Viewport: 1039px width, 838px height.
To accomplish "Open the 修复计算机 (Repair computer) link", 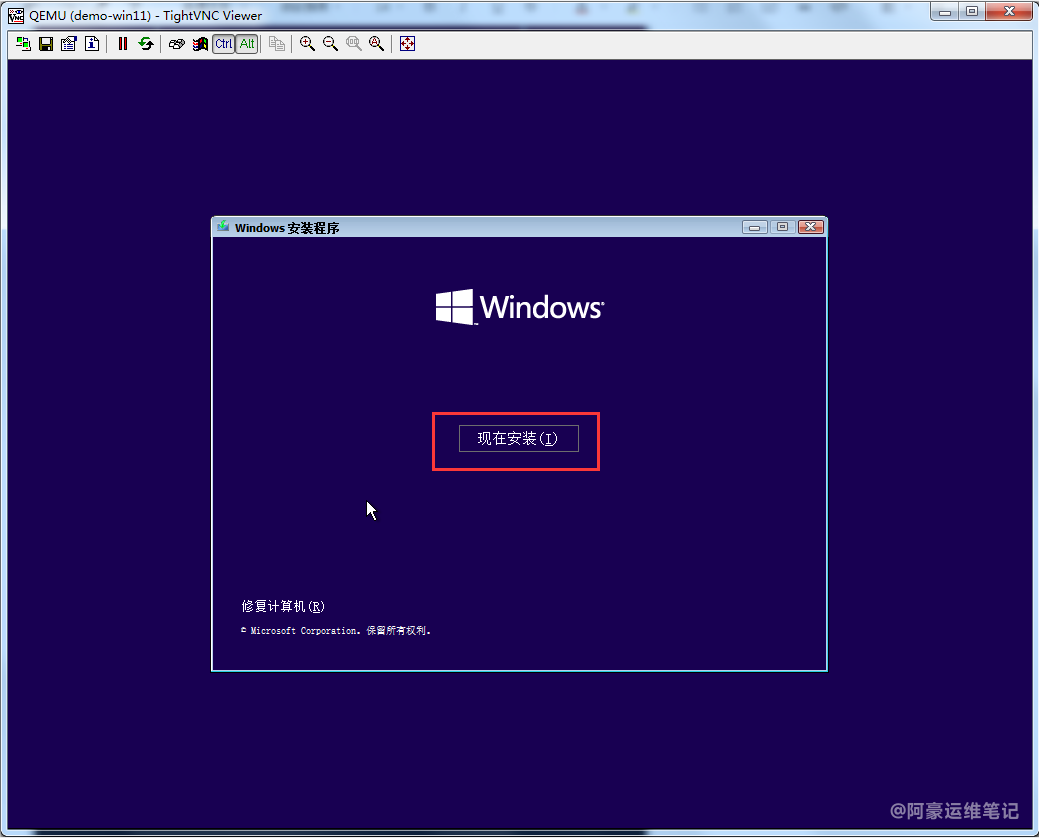I will click(283, 606).
